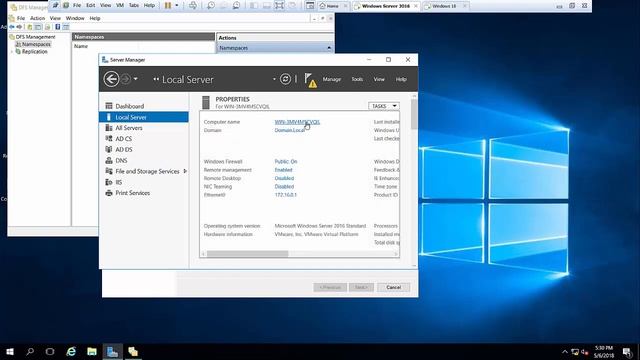Click back arrow in DFS Management toolbar
This screenshot has height=360, width=640.
(12, 27)
